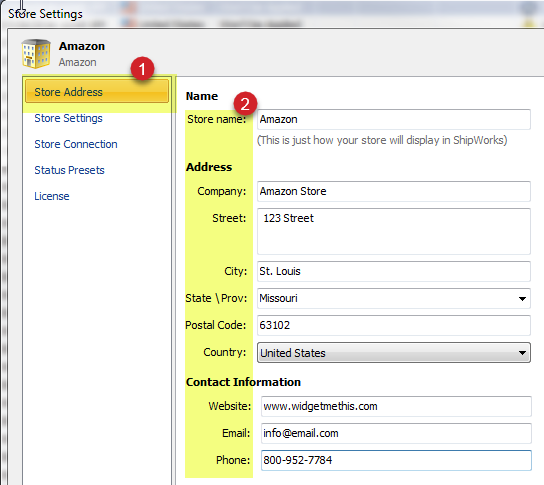Click the gray "Amazon" store type subtitle
The image size is (544, 485).
pyautogui.click(x=78, y=62)
